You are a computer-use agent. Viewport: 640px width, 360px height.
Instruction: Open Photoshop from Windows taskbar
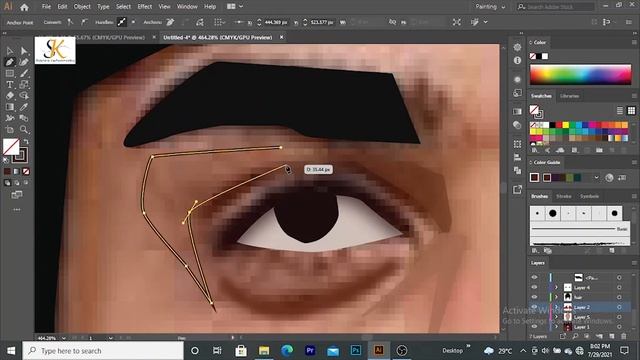click(x=356, y=351)
